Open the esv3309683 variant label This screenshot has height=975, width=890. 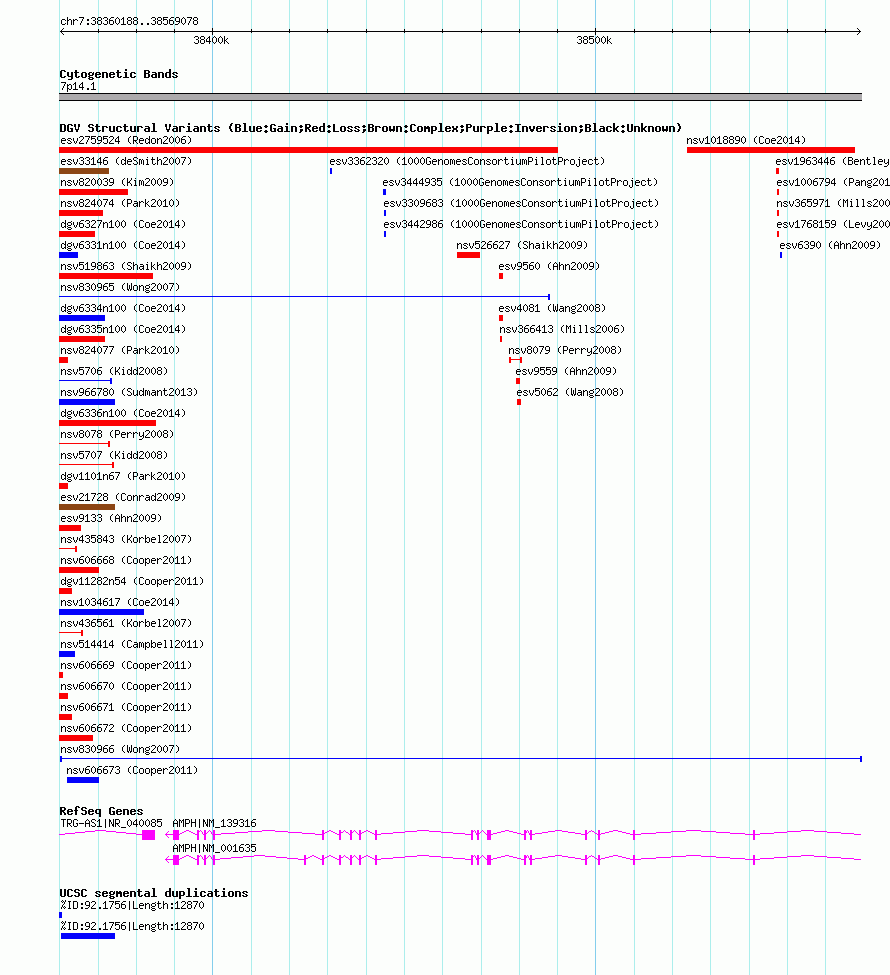521,203
